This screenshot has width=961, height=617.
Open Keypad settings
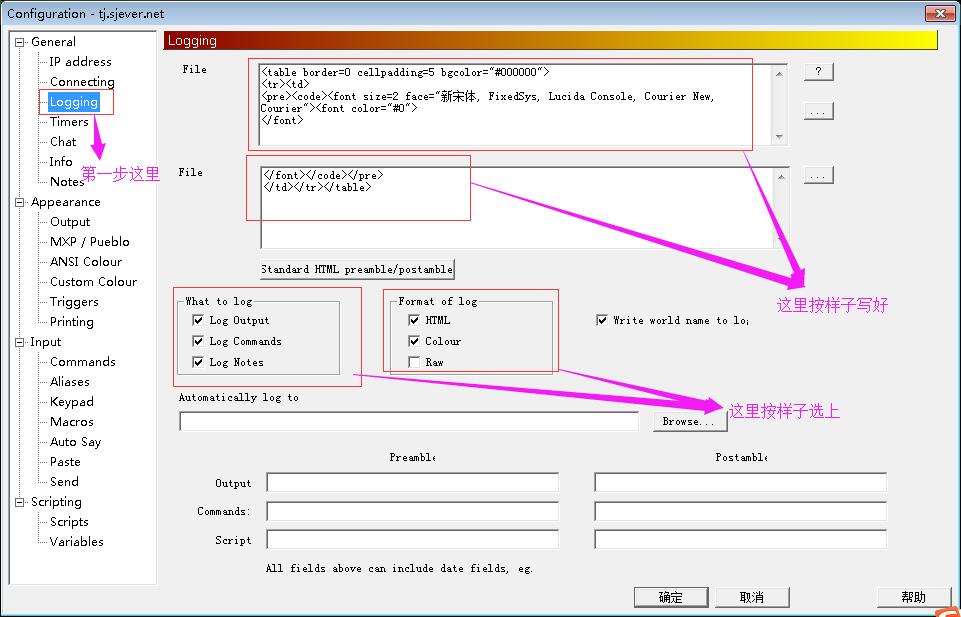72,402
